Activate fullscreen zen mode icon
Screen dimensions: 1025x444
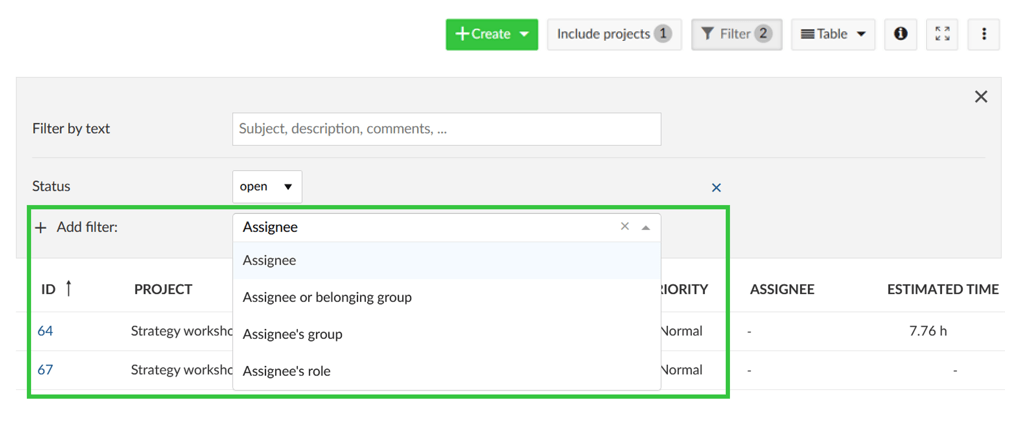coord(942,34)
